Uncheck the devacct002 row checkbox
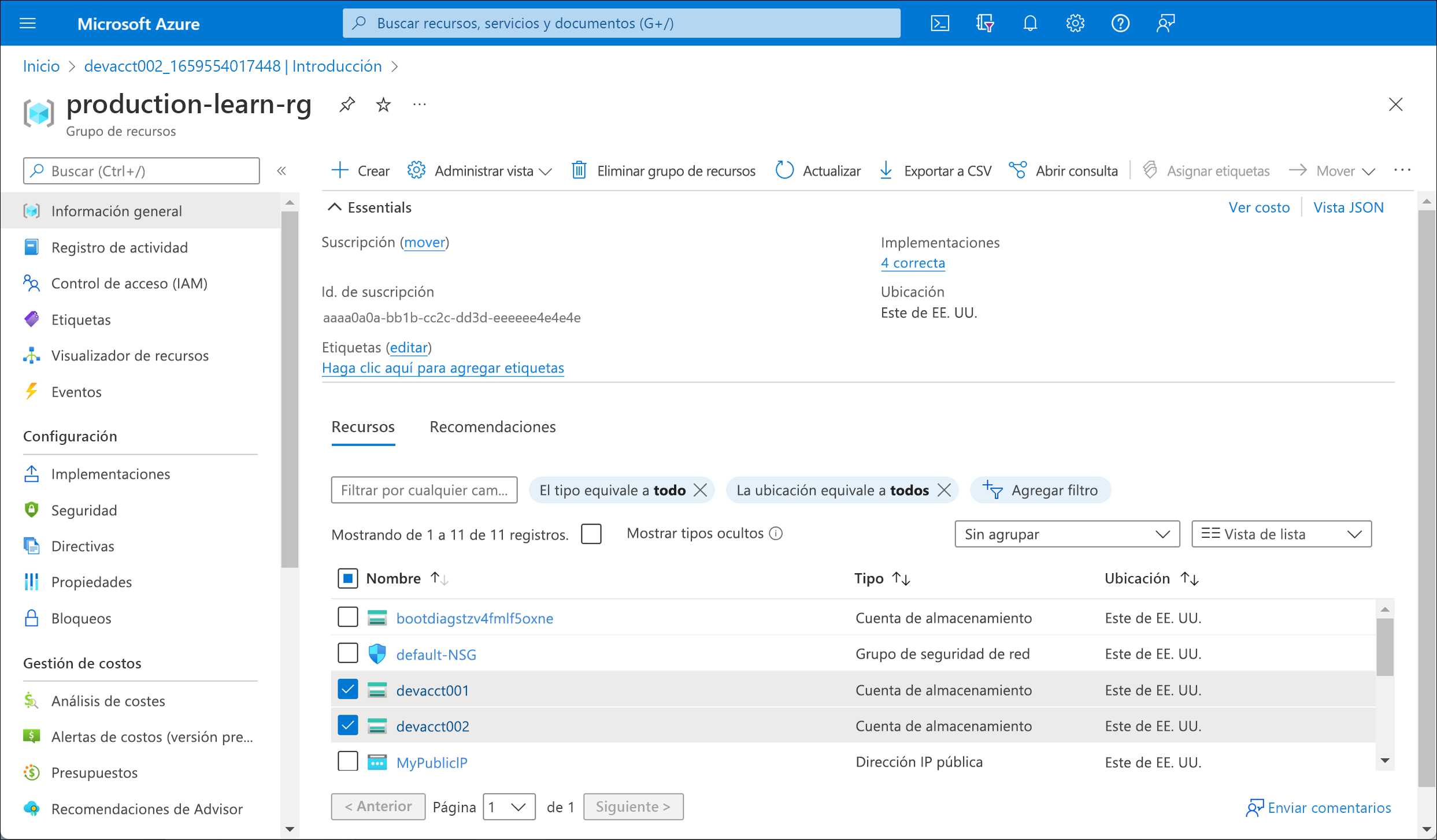The image size is (1437, 840). click(348, 725)
